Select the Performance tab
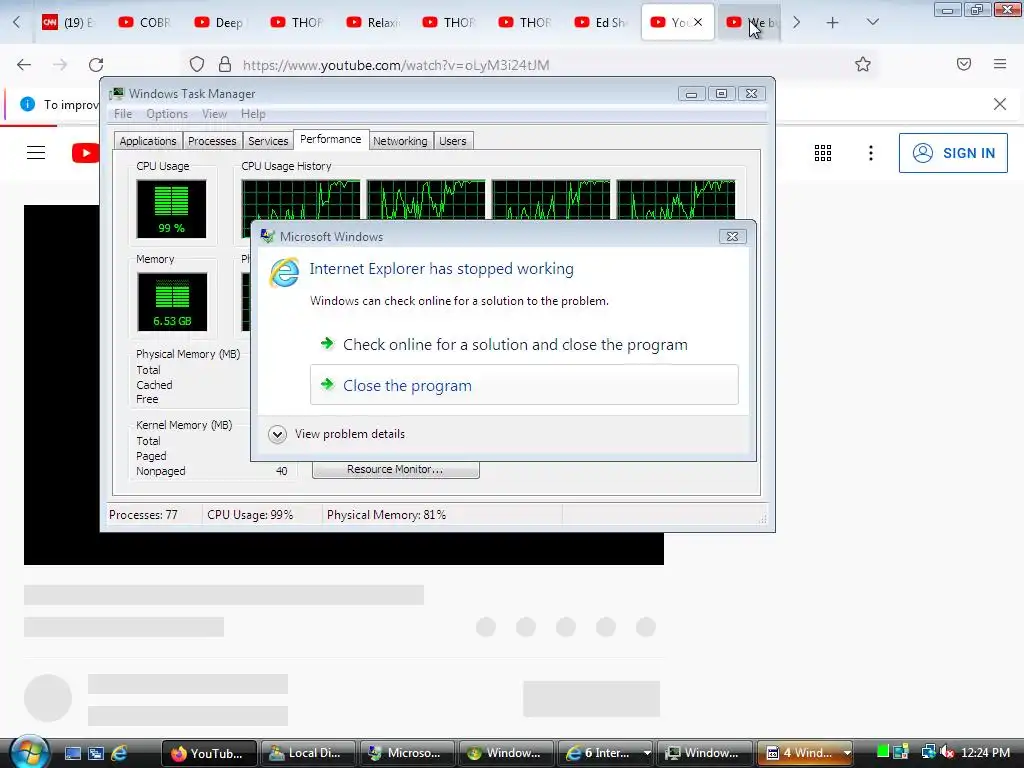 [330, 139]
